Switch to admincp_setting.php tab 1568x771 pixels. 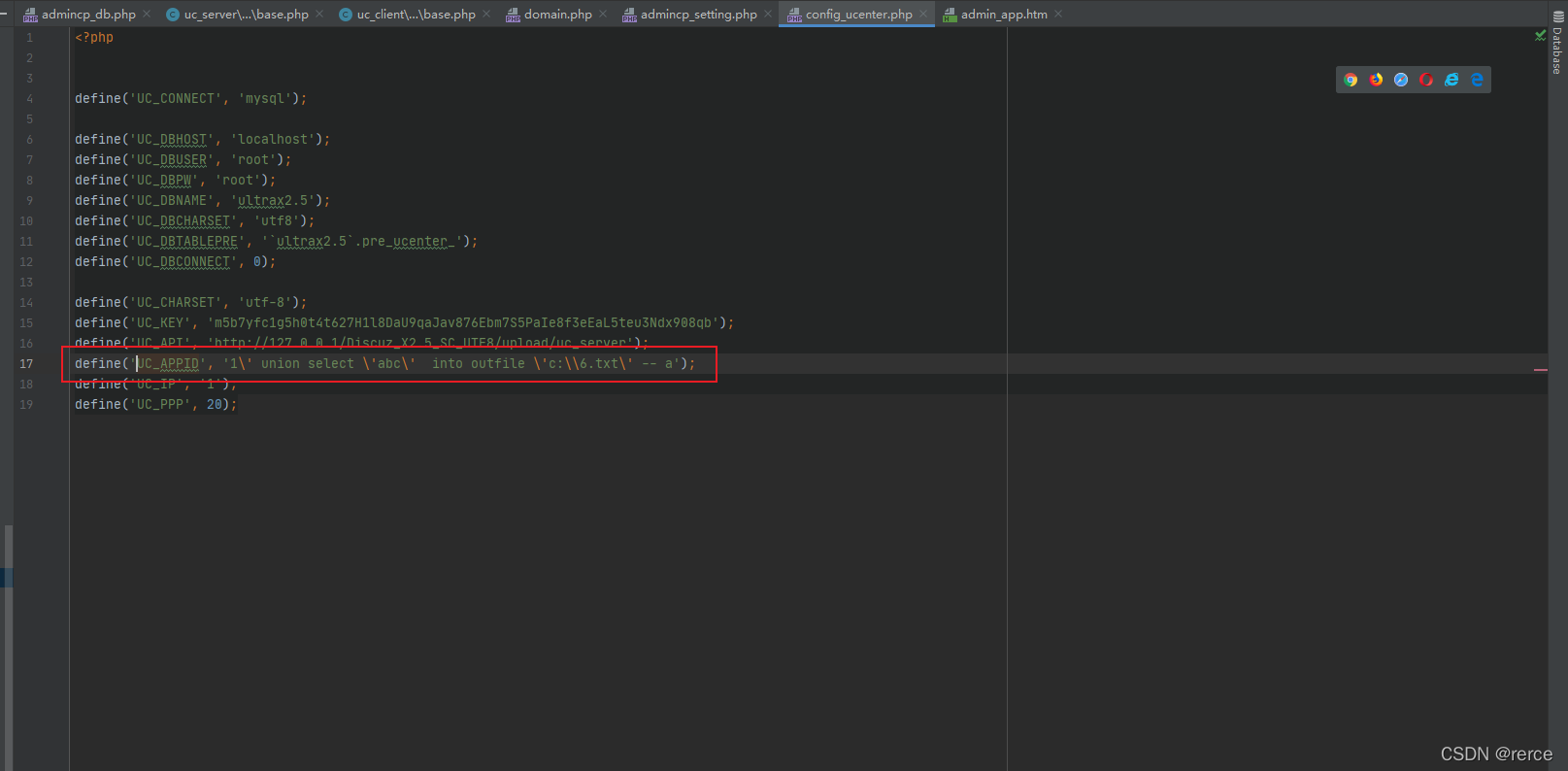698,14
